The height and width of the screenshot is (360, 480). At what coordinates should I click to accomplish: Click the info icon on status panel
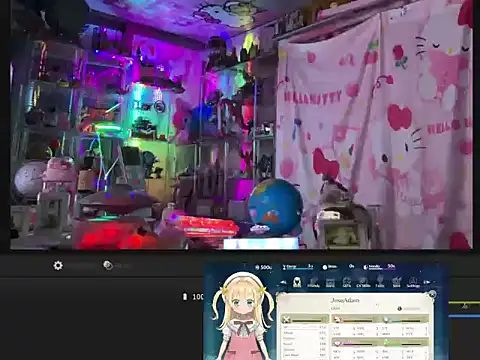(x=400, y=309)
